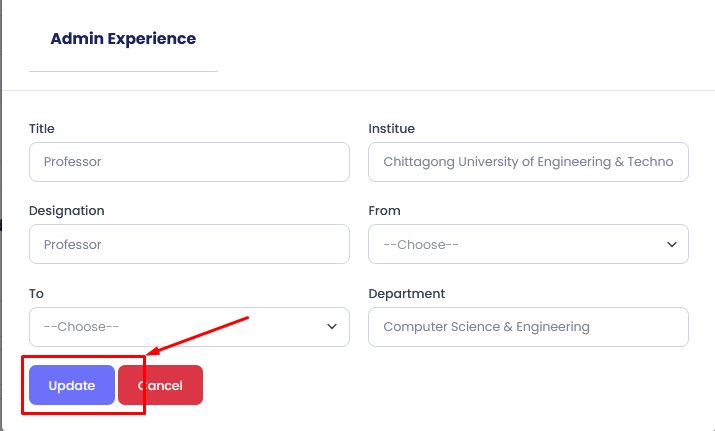This screenshot has width=715, height=431.
Task: Click the To dropdown chevron arrow
Action: point(332,326)
